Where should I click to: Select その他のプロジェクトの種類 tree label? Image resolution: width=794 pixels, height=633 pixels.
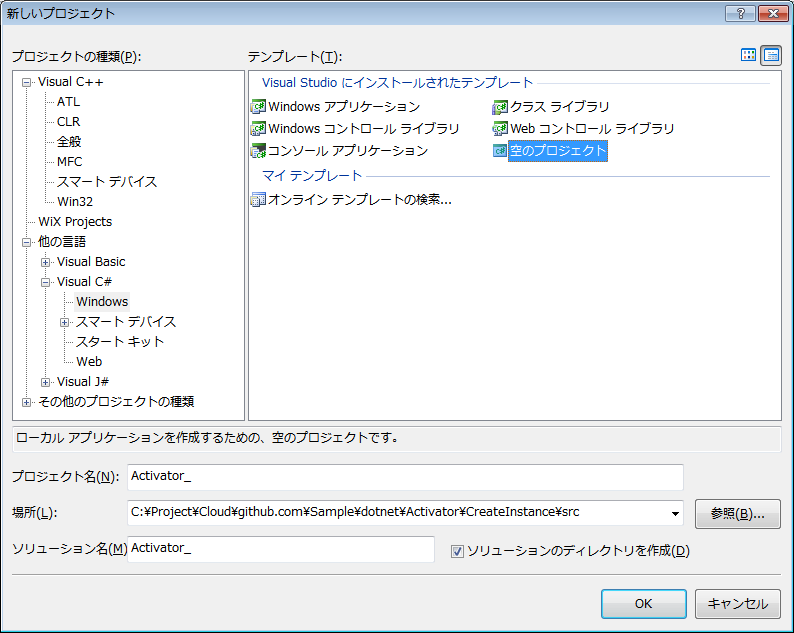click(116, 402)
